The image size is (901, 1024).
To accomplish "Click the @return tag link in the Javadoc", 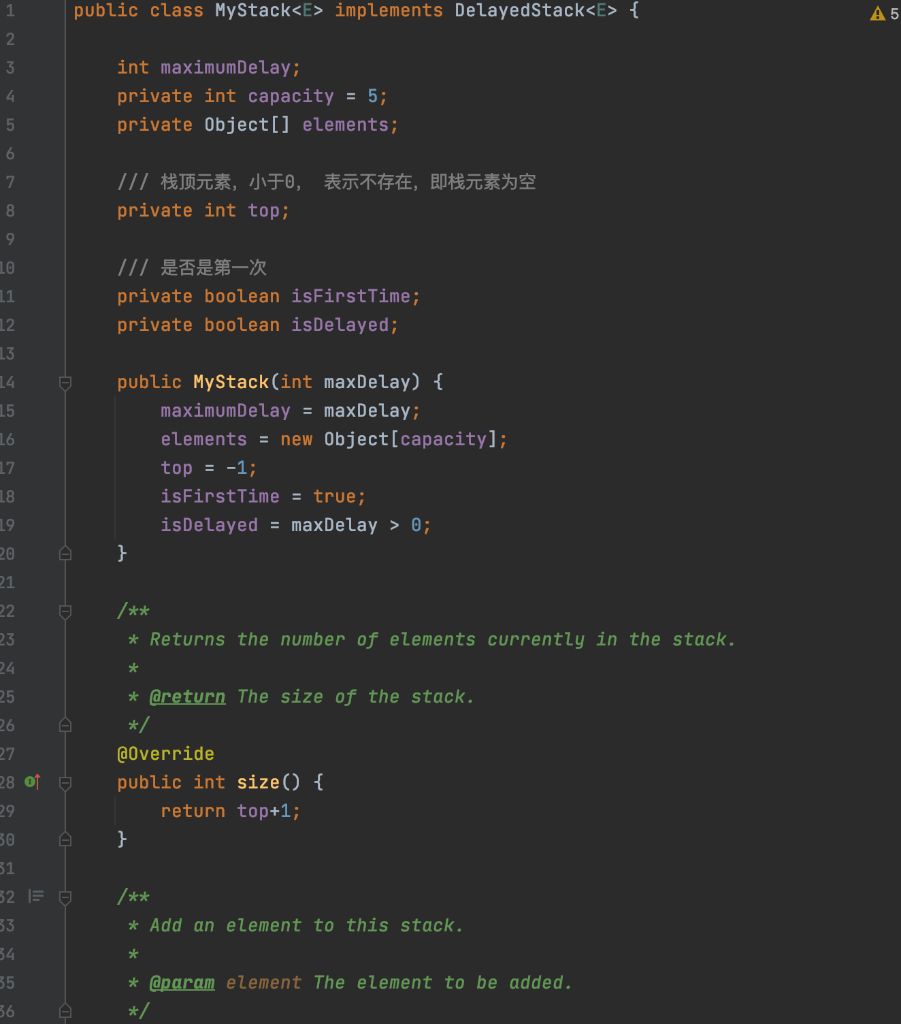I will pyautogui.click(x=188, y=696).
